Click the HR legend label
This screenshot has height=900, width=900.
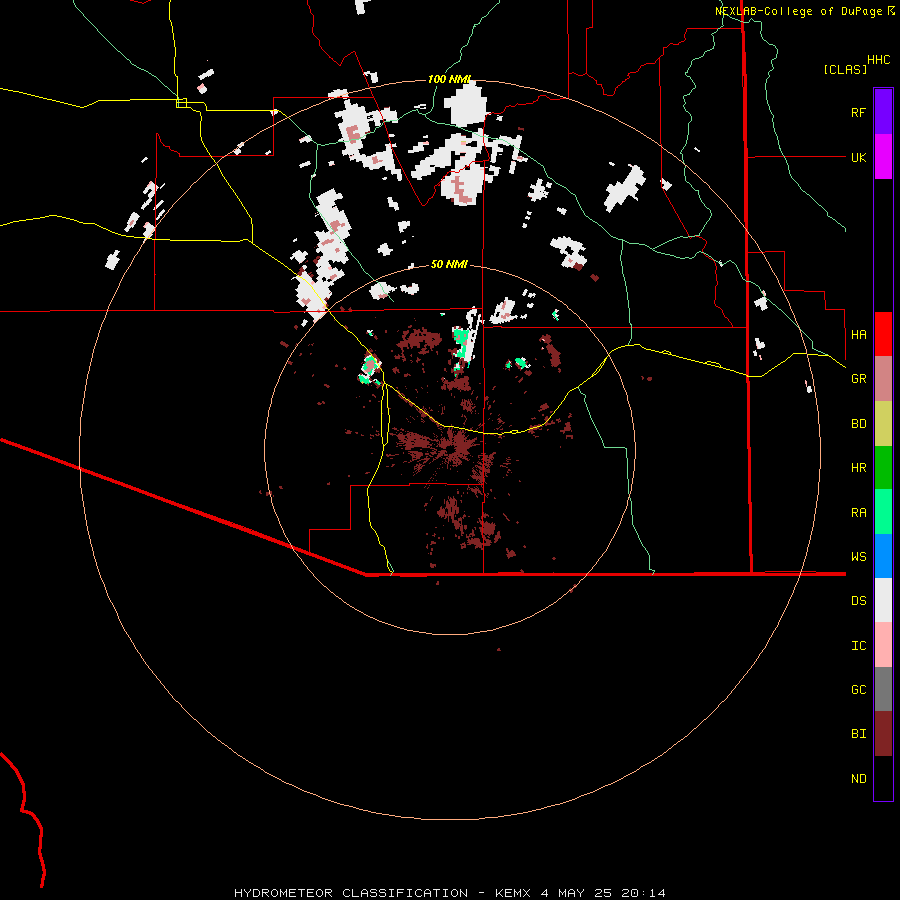point(858,468)
